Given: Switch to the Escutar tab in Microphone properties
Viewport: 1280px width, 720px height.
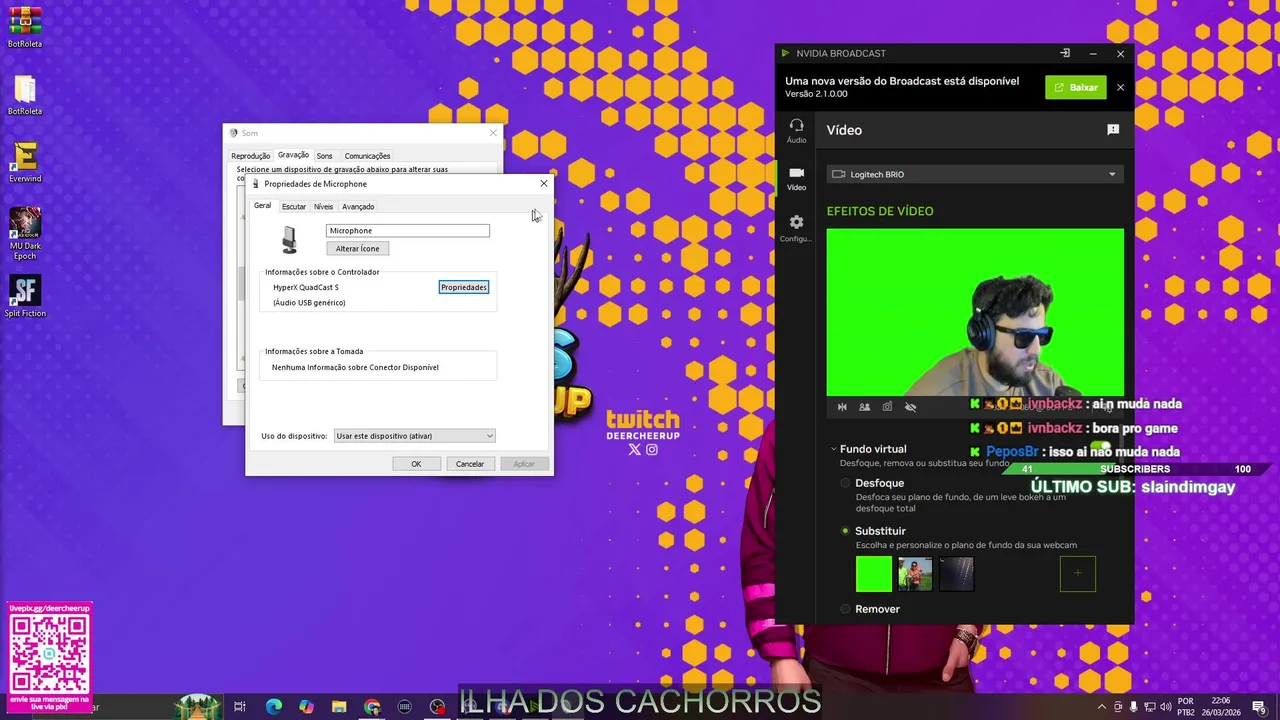Looking at the screenshot, I should pos(294,206).
